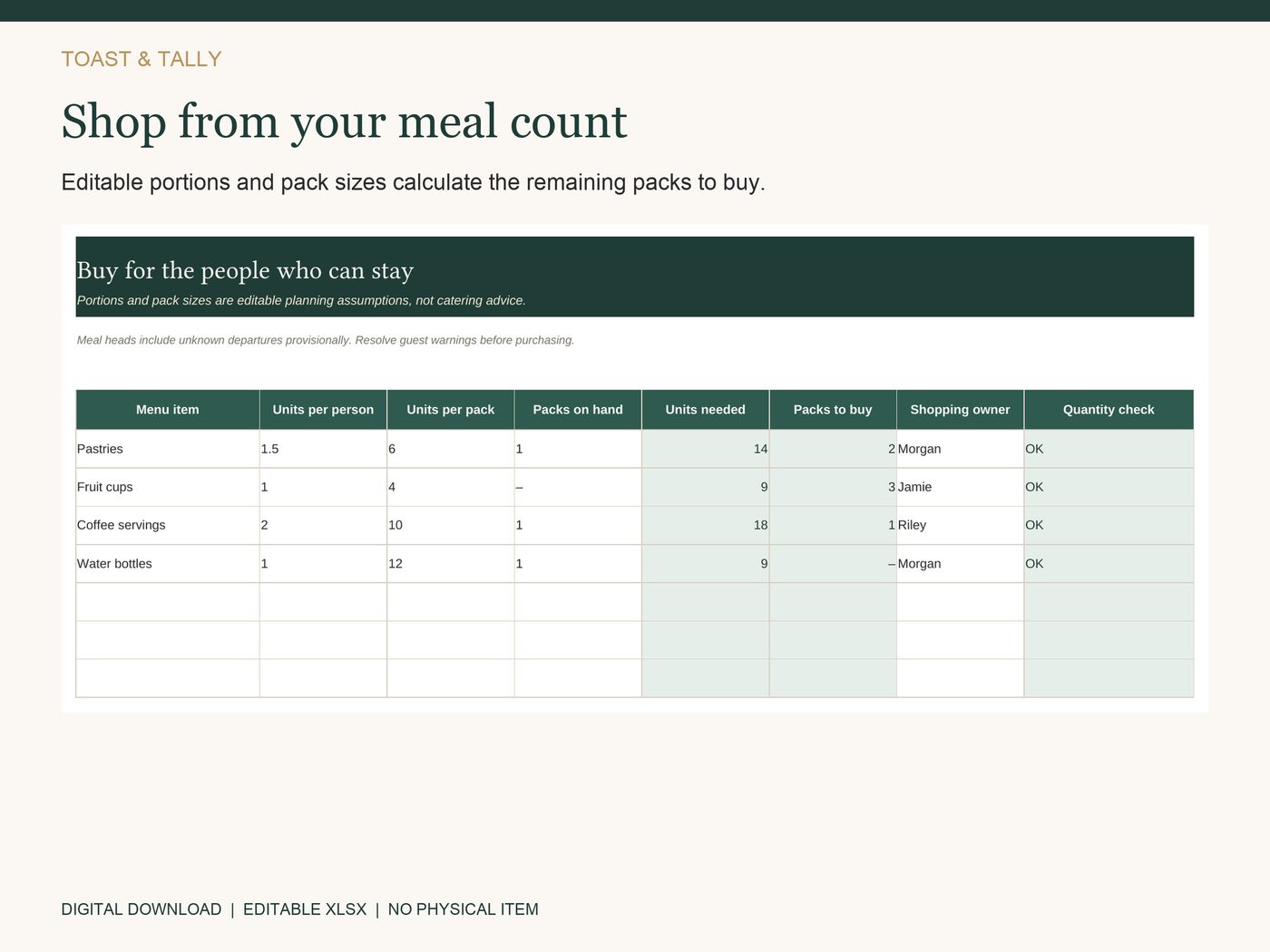Select the "Editable portions and pack sizes" subtitle

(413, 182)
